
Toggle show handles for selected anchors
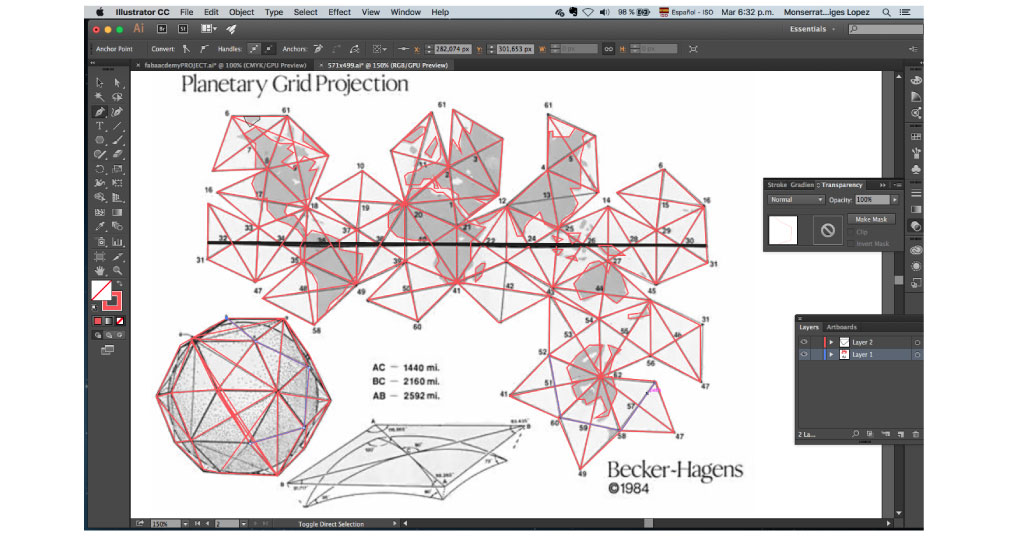[254, 49]
